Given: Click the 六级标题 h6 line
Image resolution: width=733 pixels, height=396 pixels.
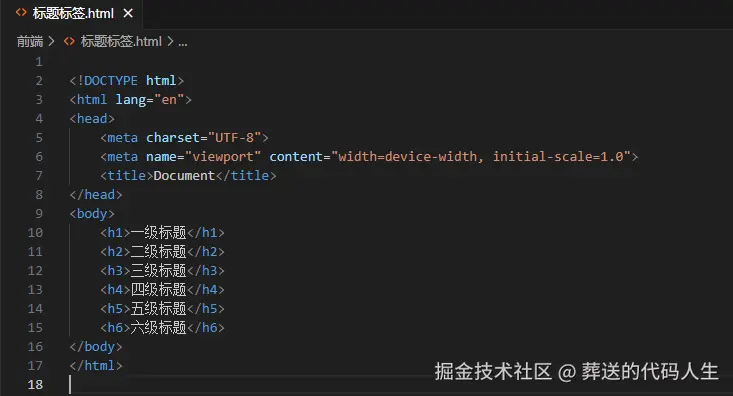Looking at the screenshot, I should 162,327.
